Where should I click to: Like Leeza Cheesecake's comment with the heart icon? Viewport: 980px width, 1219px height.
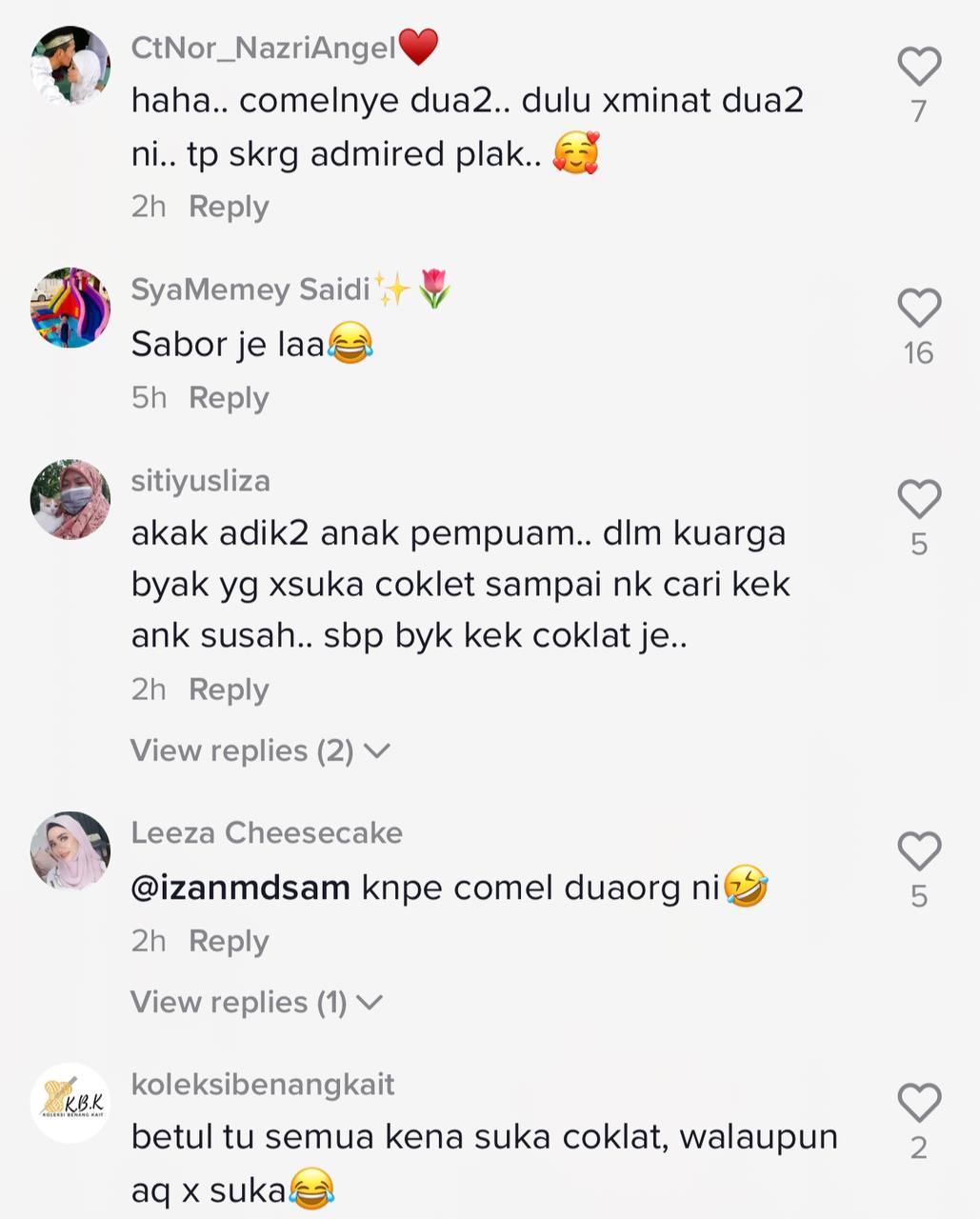(919, 851)
